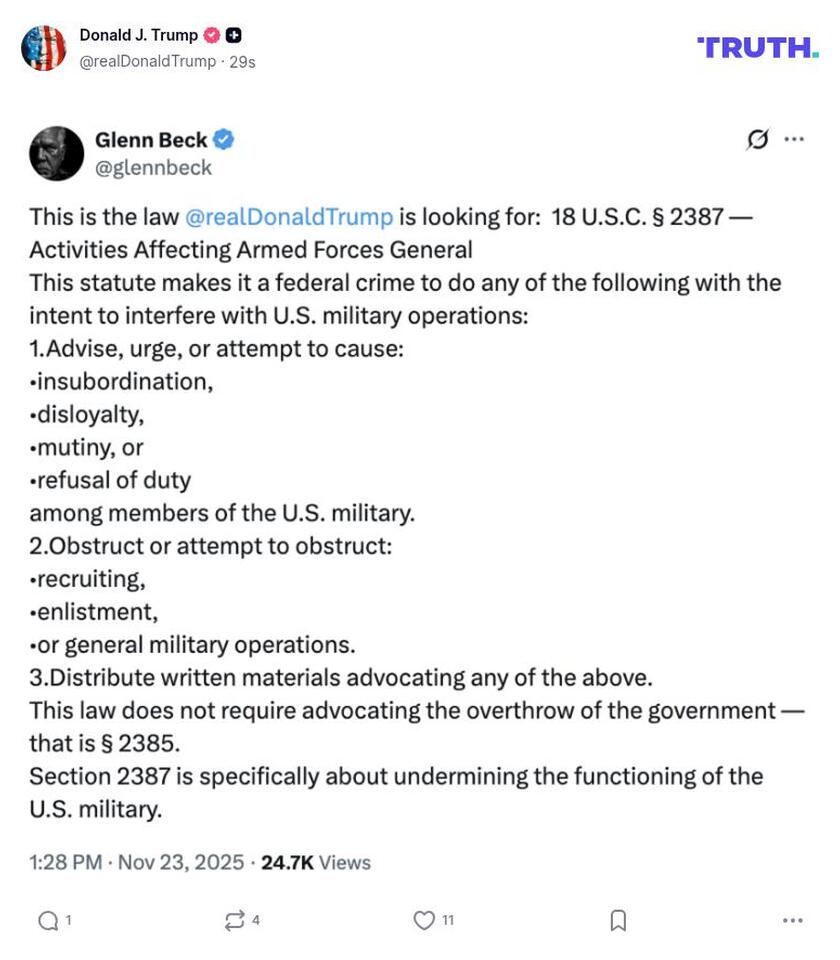Click the TRUTH. logo
Viewport: 840px width, 960px height.
click(757, 47)
